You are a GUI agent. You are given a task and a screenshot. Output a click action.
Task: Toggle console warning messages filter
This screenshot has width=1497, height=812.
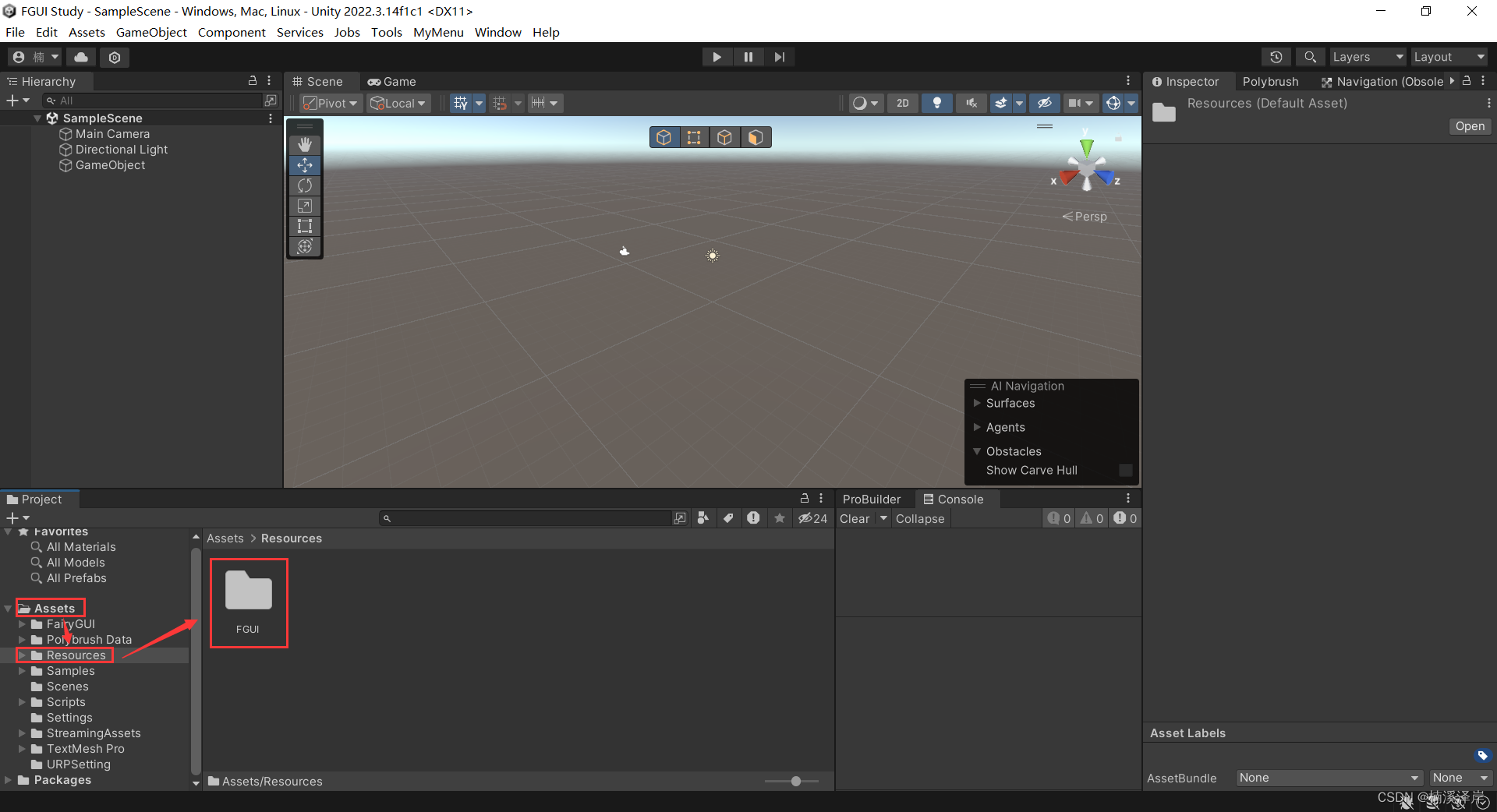click(1092, 518)
